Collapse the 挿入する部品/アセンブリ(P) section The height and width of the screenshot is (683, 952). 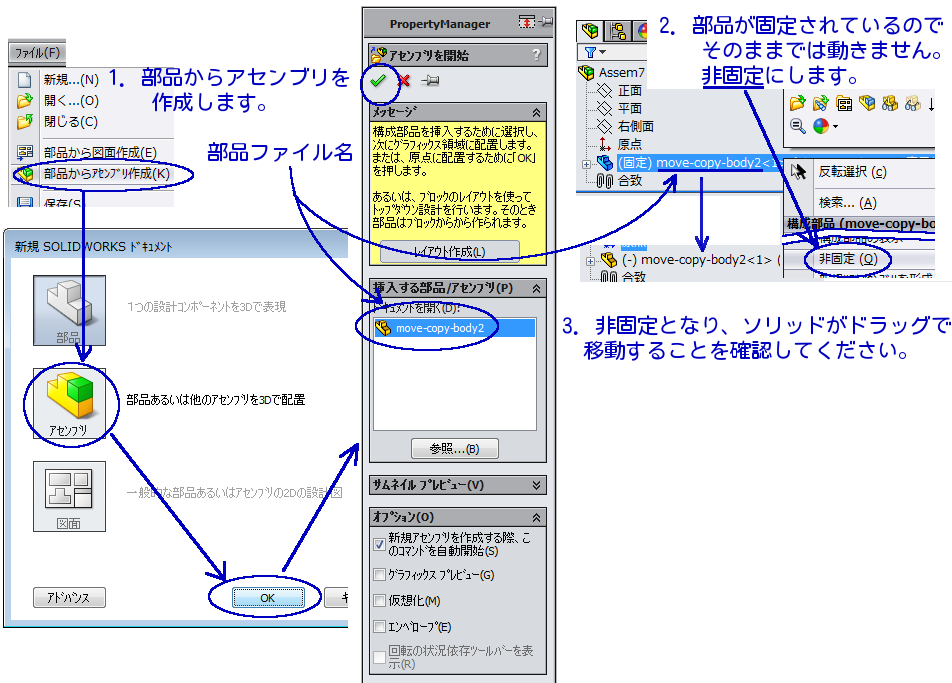point(537,288)
